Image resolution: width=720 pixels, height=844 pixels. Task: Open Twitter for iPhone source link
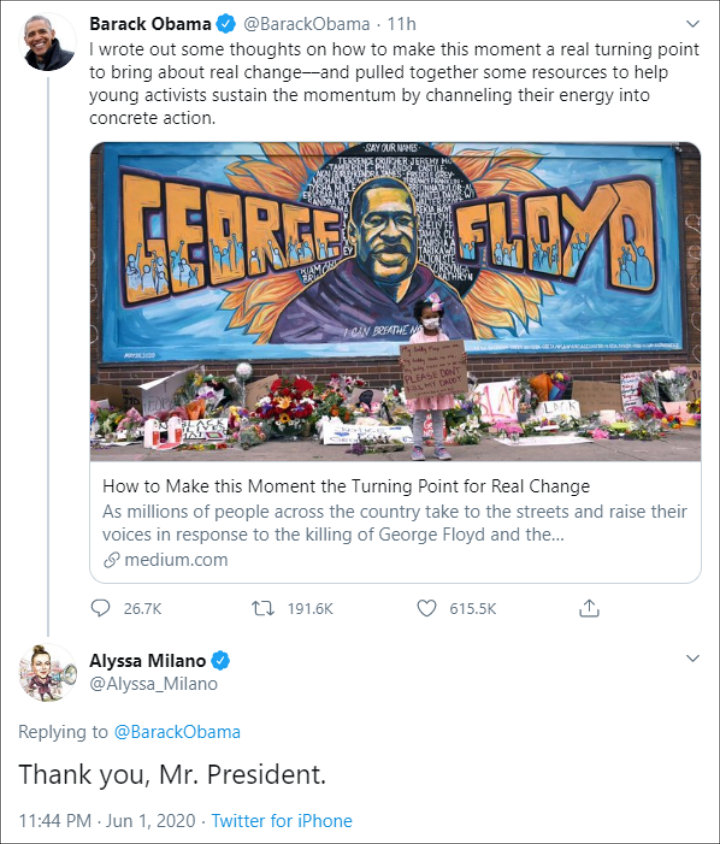pos(281,821)
